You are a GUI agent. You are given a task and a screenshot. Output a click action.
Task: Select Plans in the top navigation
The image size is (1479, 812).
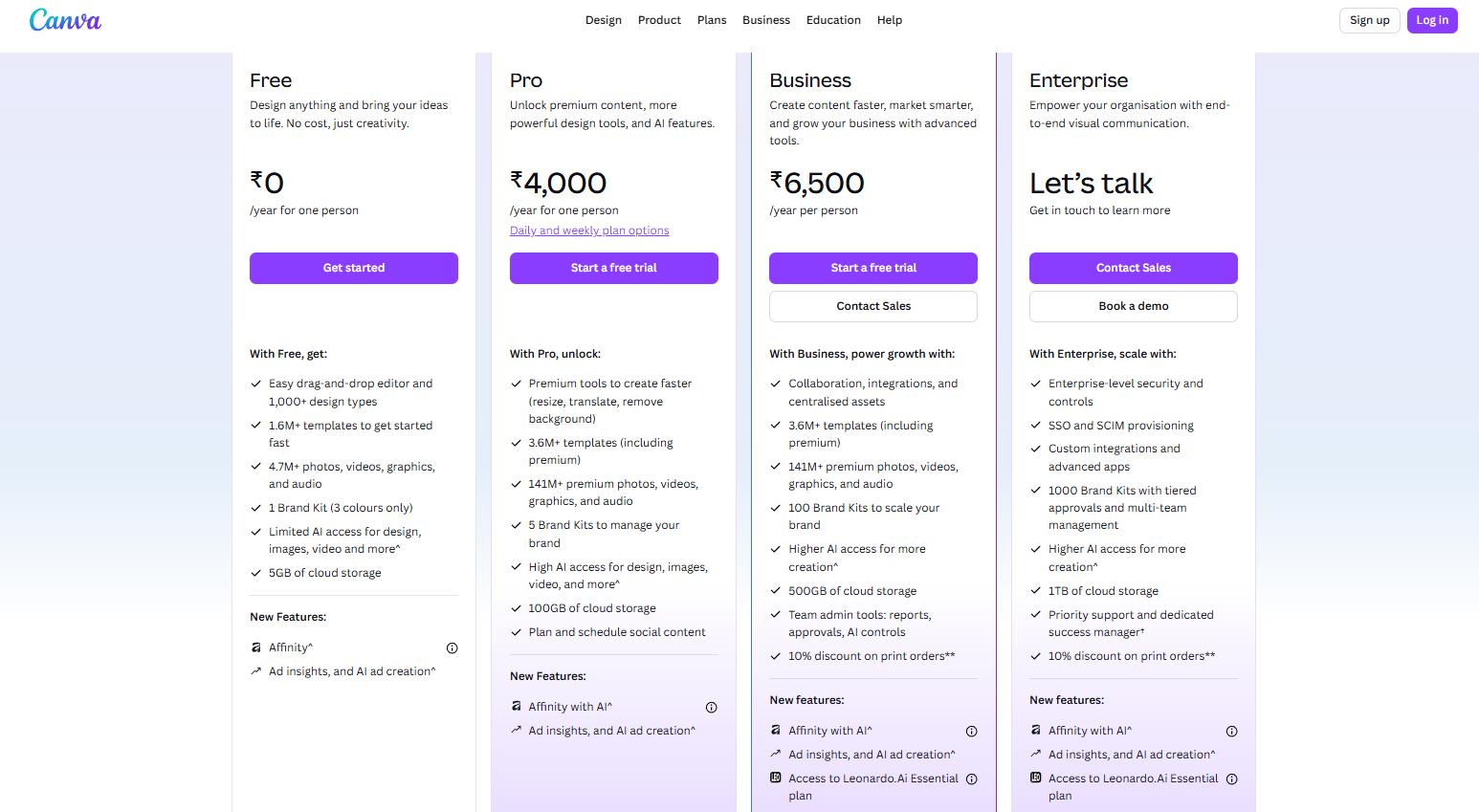point(712,19)
